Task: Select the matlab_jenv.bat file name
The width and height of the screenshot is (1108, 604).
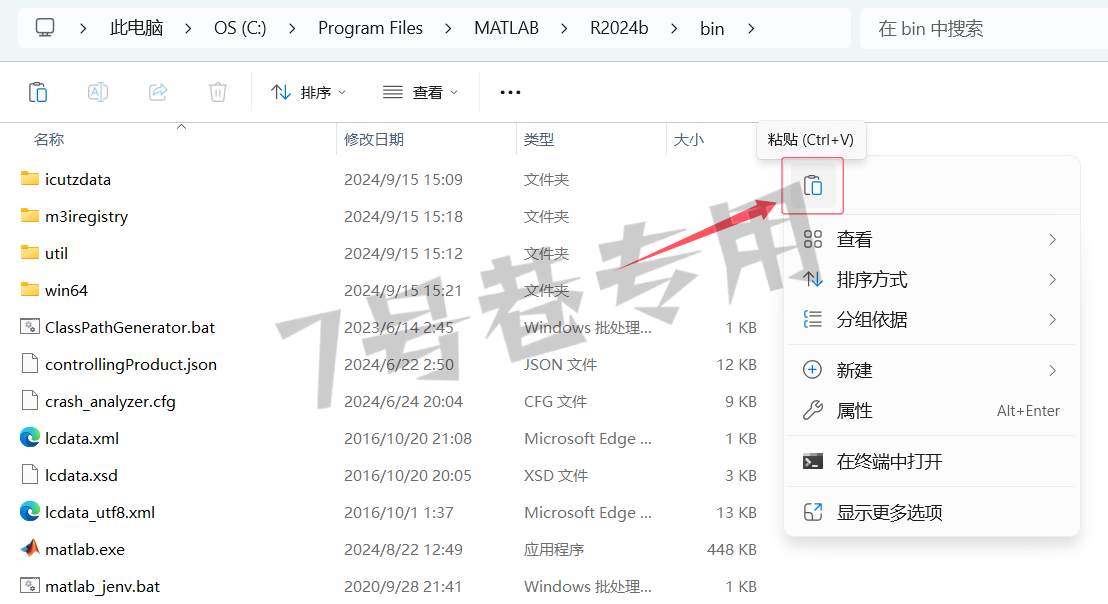Action: click(x=102, y=586)
